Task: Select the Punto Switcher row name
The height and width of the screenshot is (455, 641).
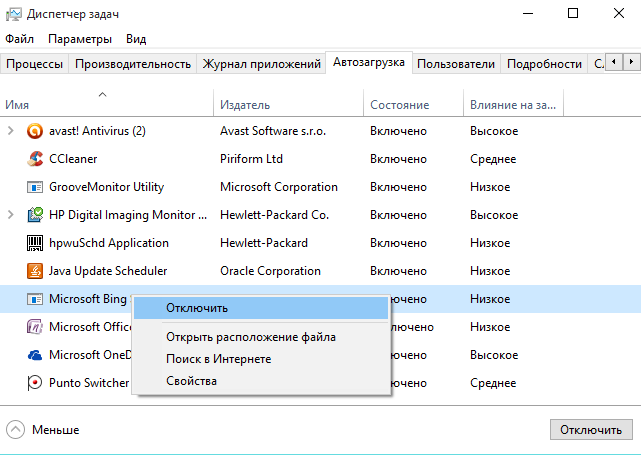Action: point(89,383)
